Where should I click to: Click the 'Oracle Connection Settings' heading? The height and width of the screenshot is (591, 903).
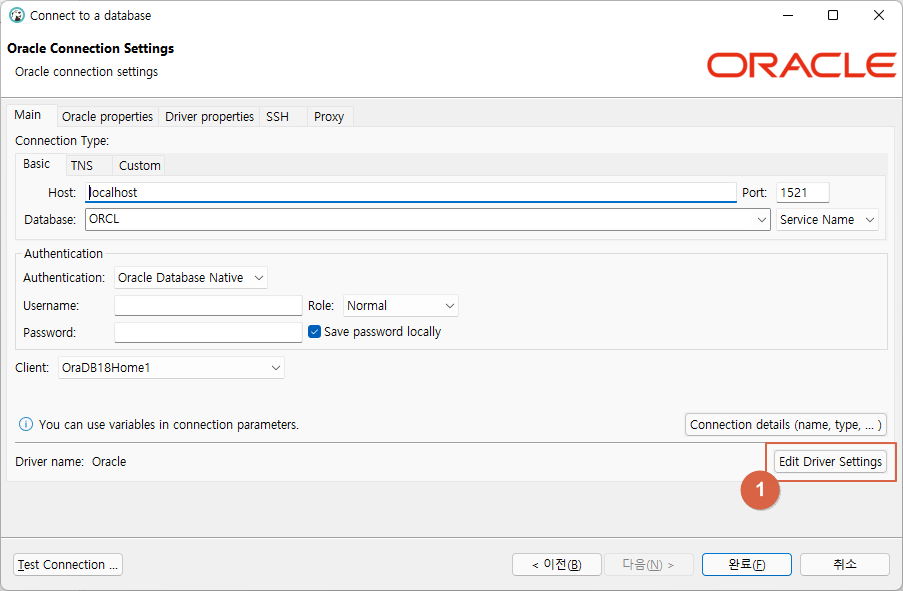tap(90, 48)
